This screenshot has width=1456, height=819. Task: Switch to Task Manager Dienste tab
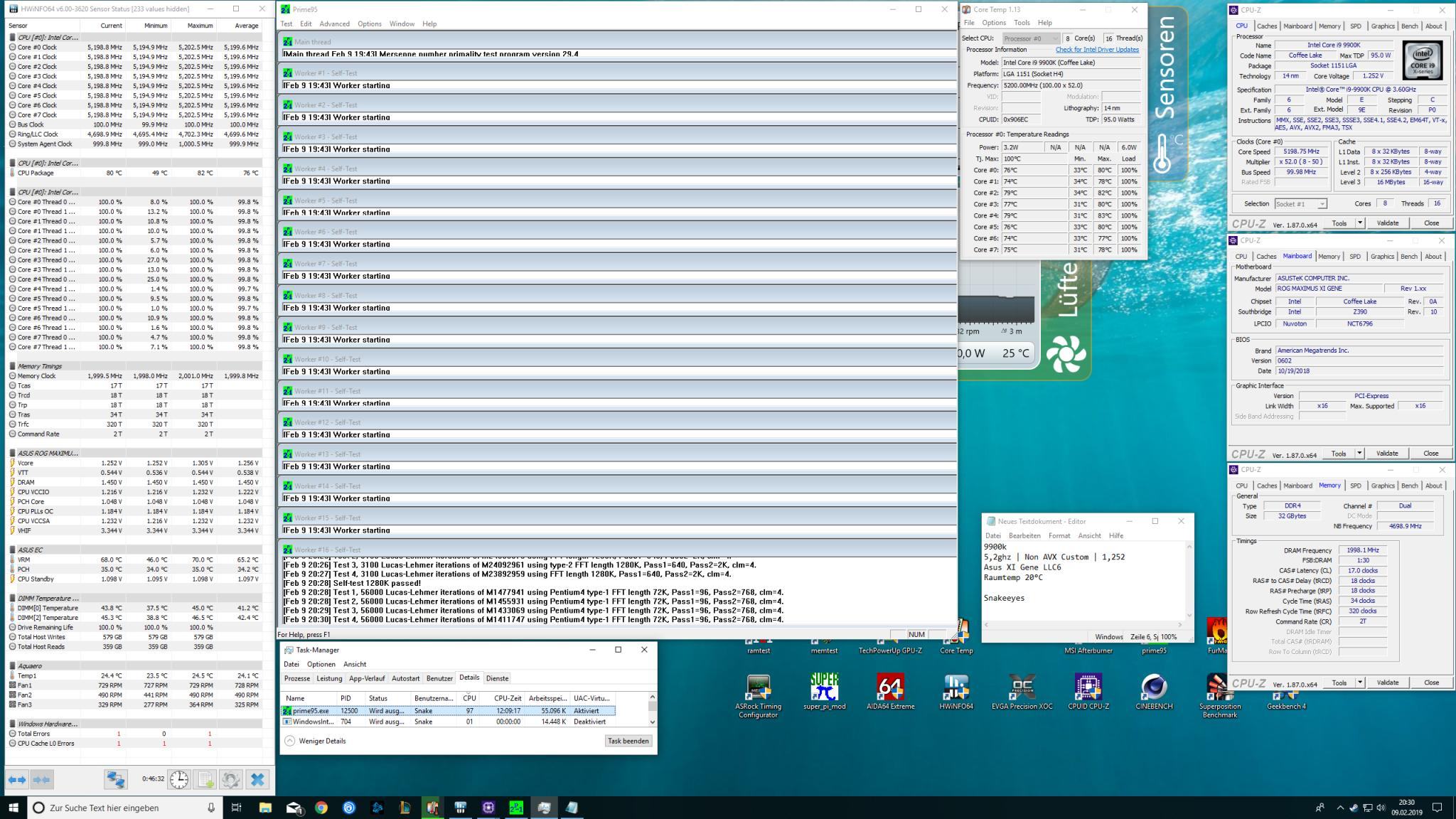coord(497,679)
